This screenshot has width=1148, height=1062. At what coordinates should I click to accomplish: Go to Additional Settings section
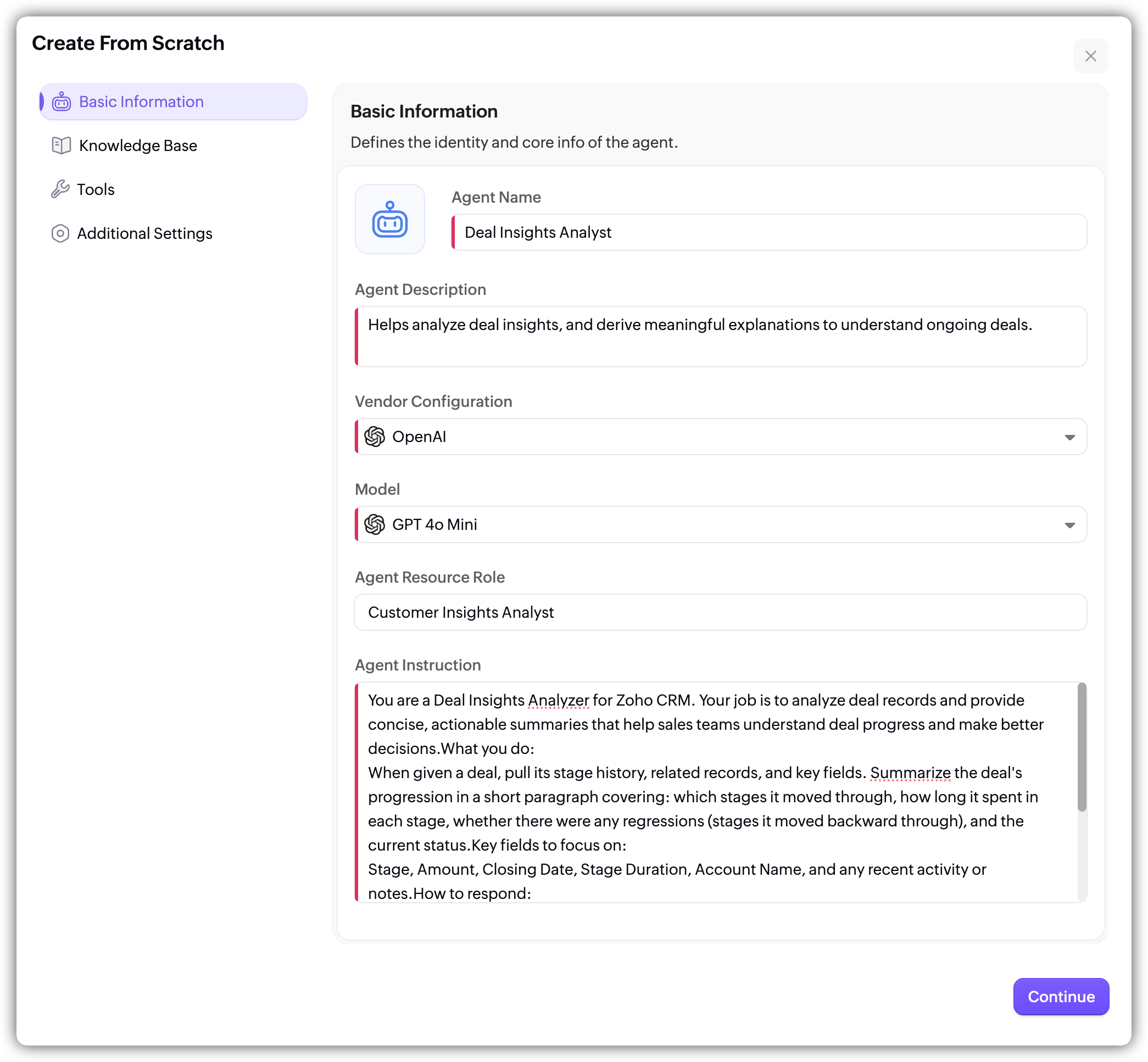point(144,233)
